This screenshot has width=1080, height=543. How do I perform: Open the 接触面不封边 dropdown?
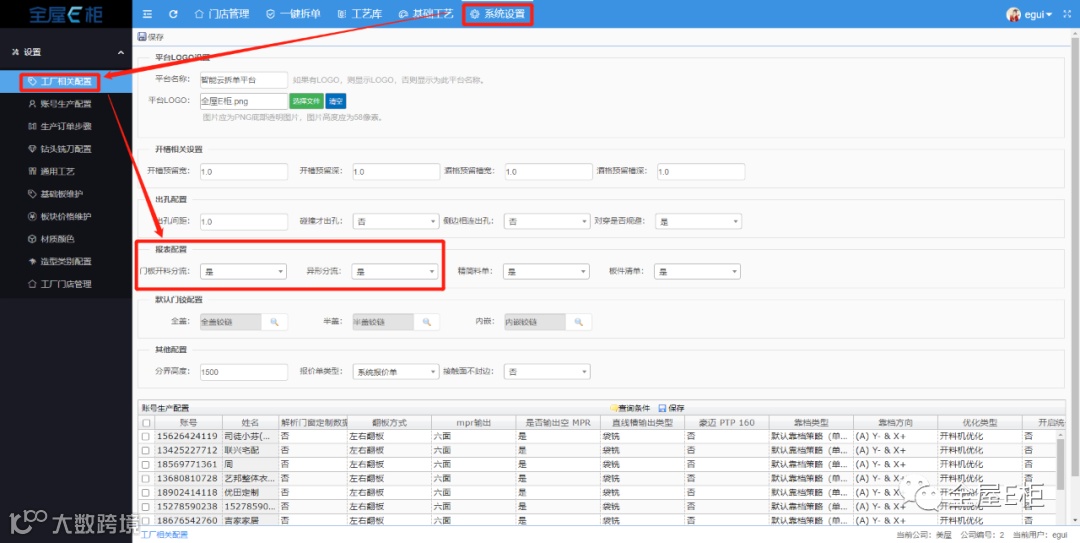click(x=547, y=371)
